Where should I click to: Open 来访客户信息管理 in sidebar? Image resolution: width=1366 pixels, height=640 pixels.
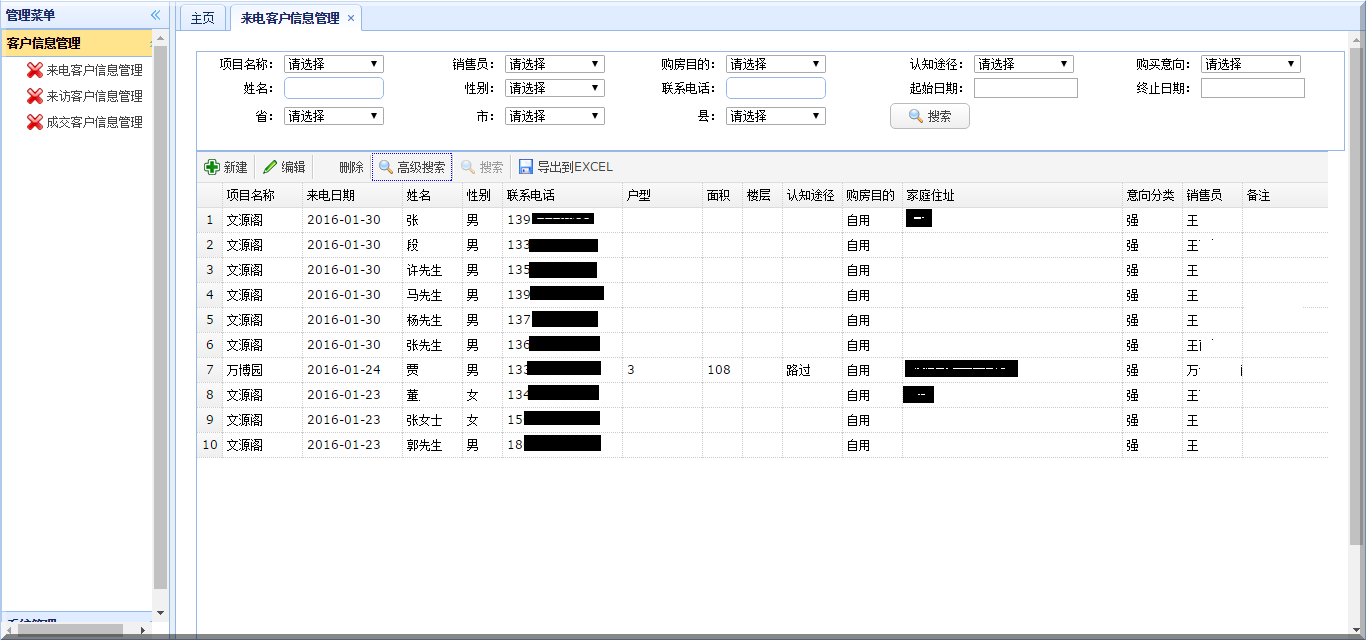[x=94, y=96]
